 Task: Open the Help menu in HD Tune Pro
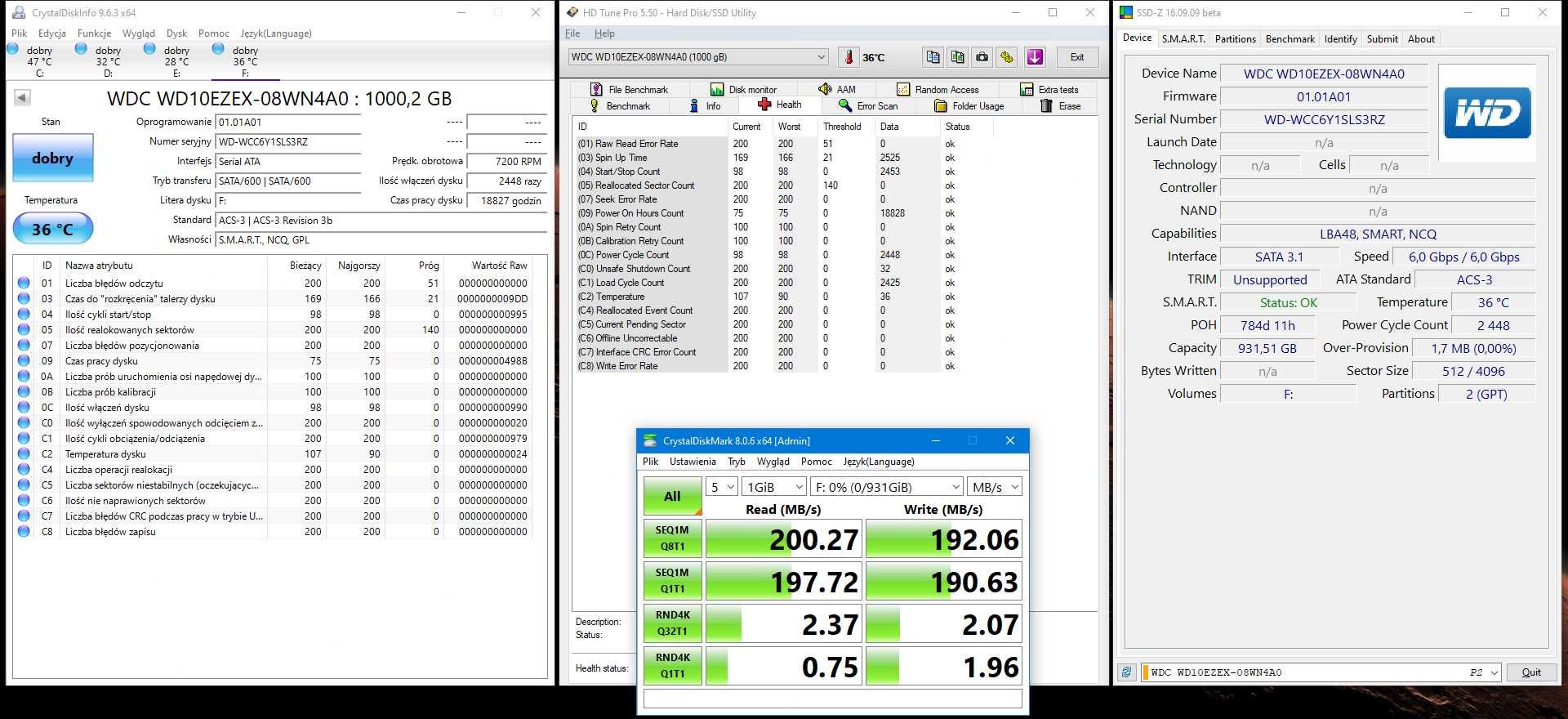tap(604, 33)
